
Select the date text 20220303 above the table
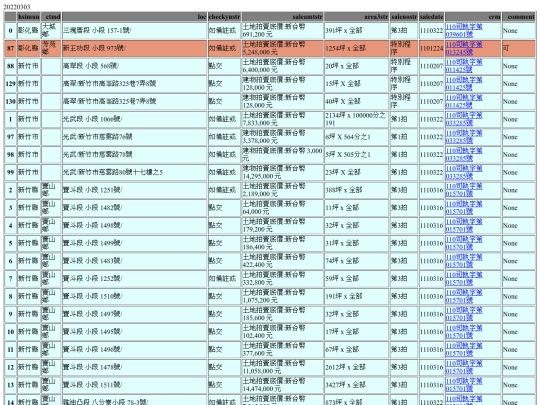click(17, 7)
